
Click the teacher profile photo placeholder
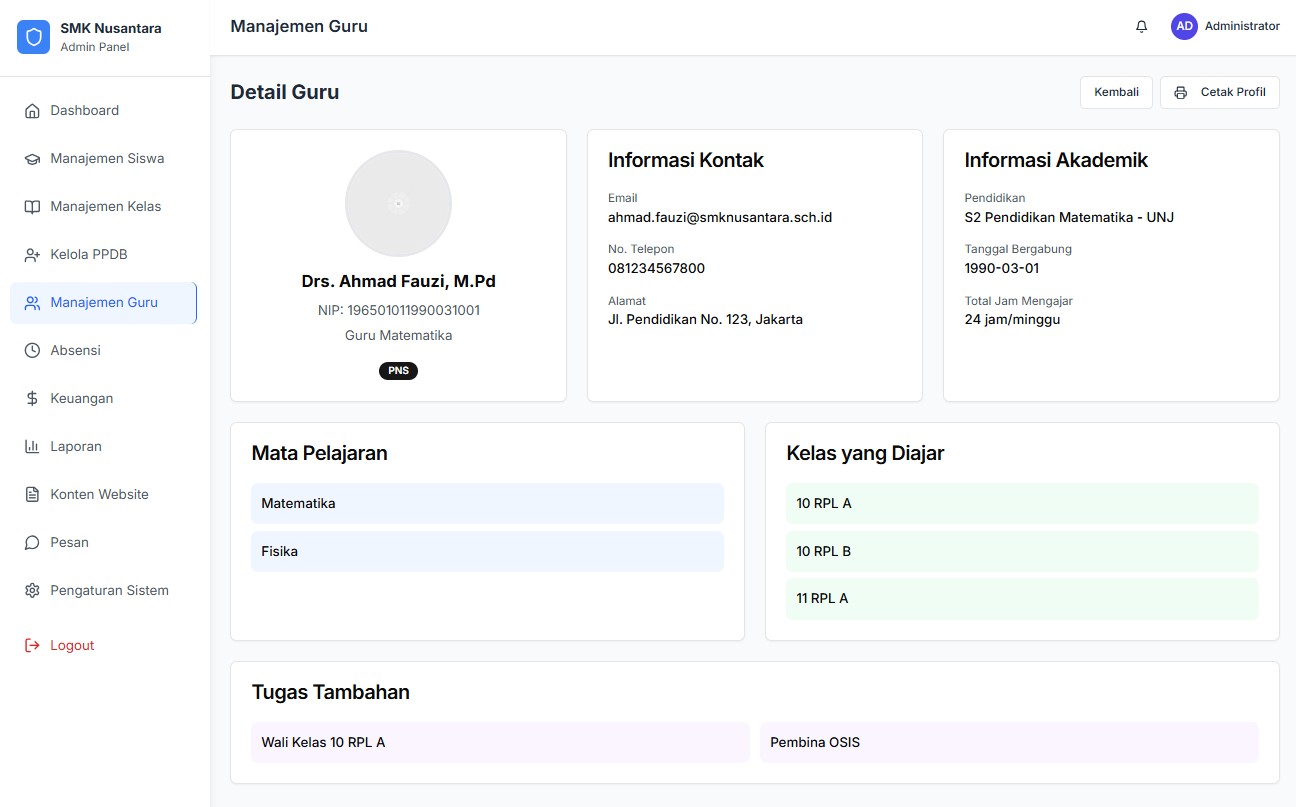[x=398, y=204]
